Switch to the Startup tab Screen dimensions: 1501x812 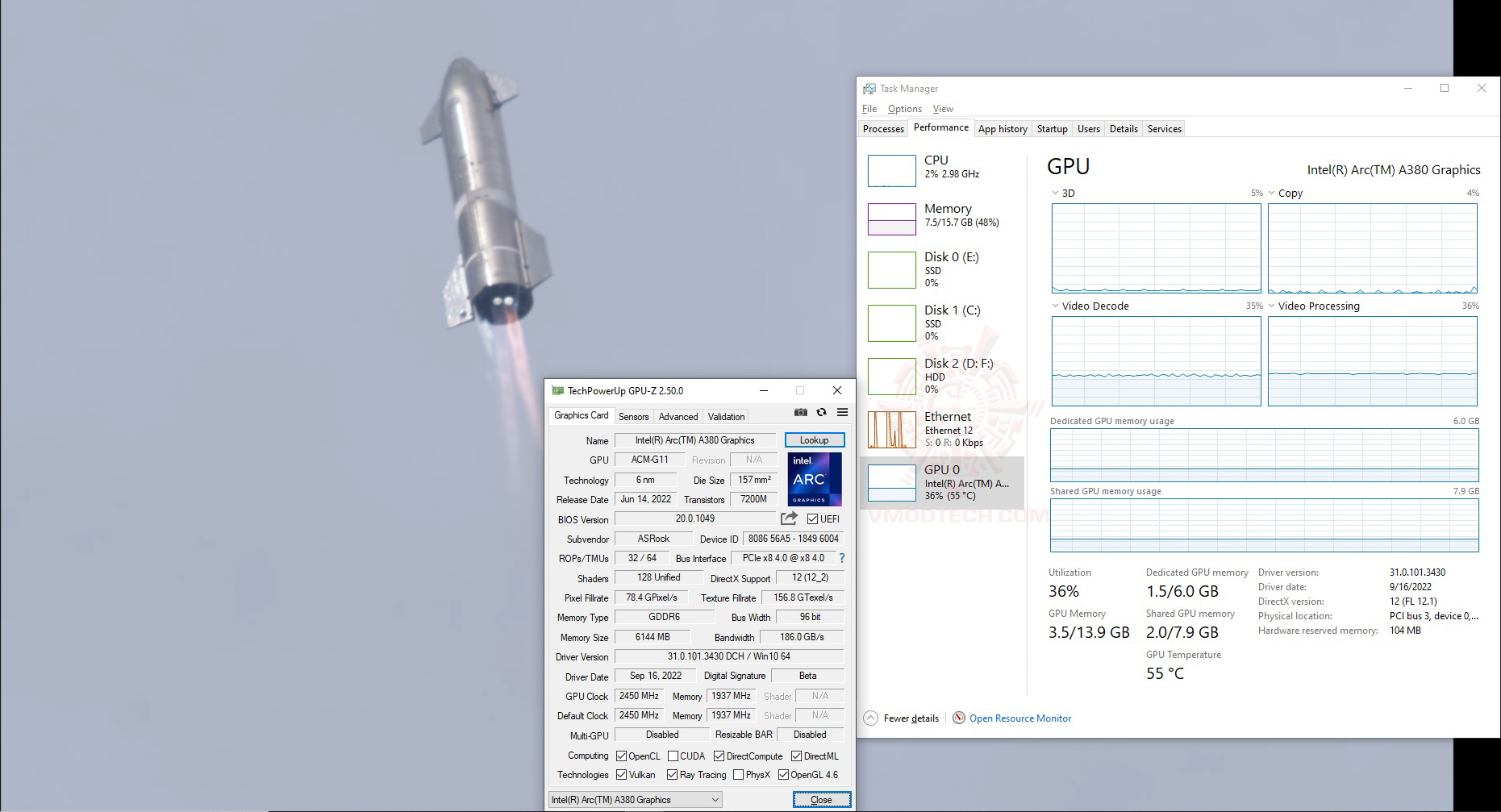(x=1052, y=129)
